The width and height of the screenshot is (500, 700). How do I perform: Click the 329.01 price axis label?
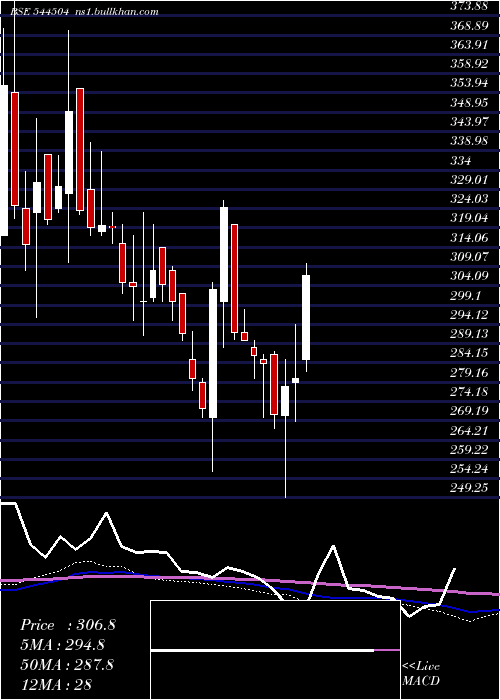pyautogui.click(x=469, y=179)
